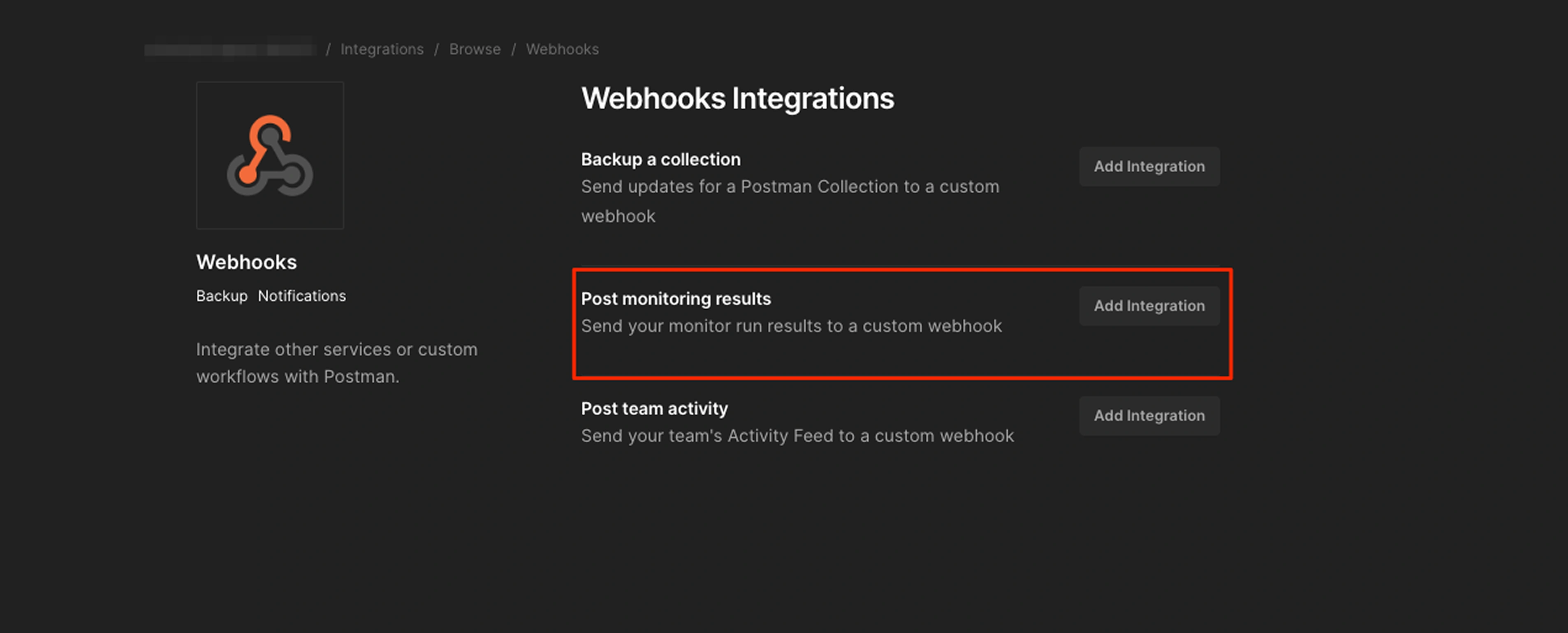Image resolution: width=1568 pixels, height=633 pixels.
Task: Click the Webhooks breadcrumb item
Action: tap(562, 49)
